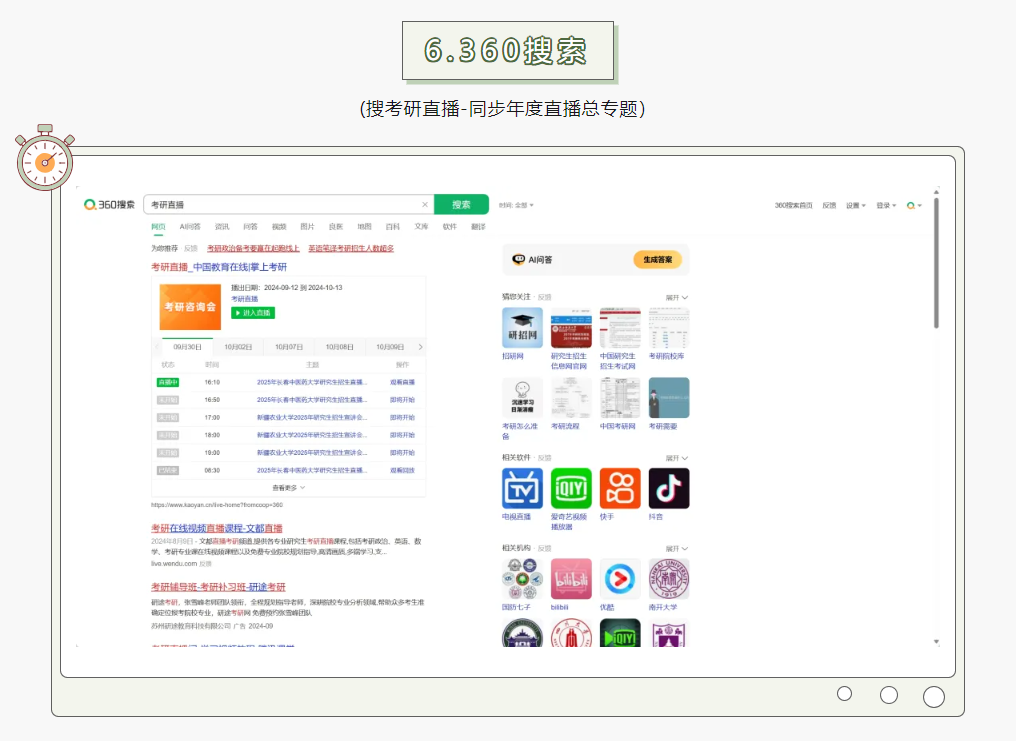Open the 中国研究生招生考试网 thumbnail
This screenshot has height=741, width=1018.
(x=620, y=328)
